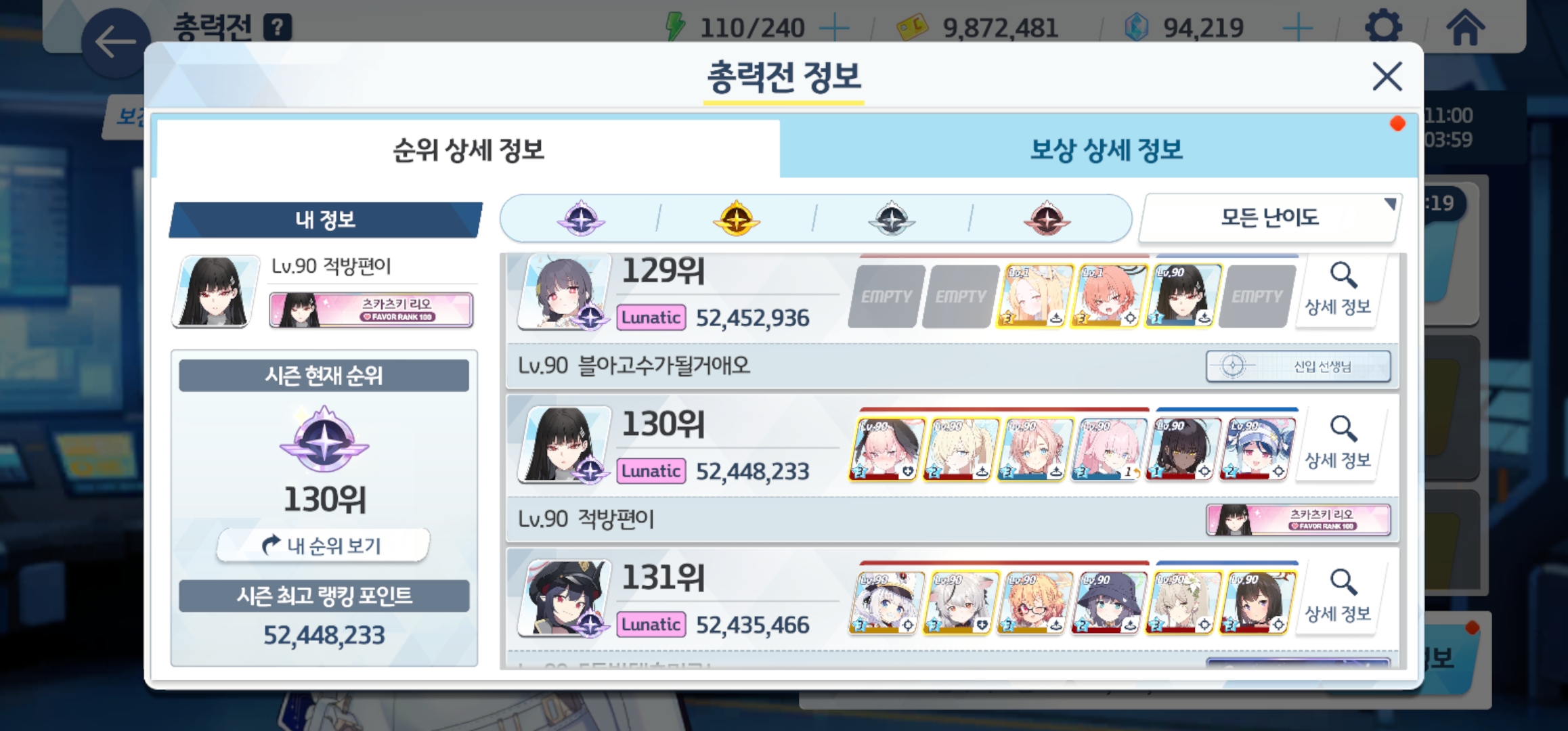
Task: Tap the help question mark beside 총력전
Action: pyautogui.click(x=278, y=28)
